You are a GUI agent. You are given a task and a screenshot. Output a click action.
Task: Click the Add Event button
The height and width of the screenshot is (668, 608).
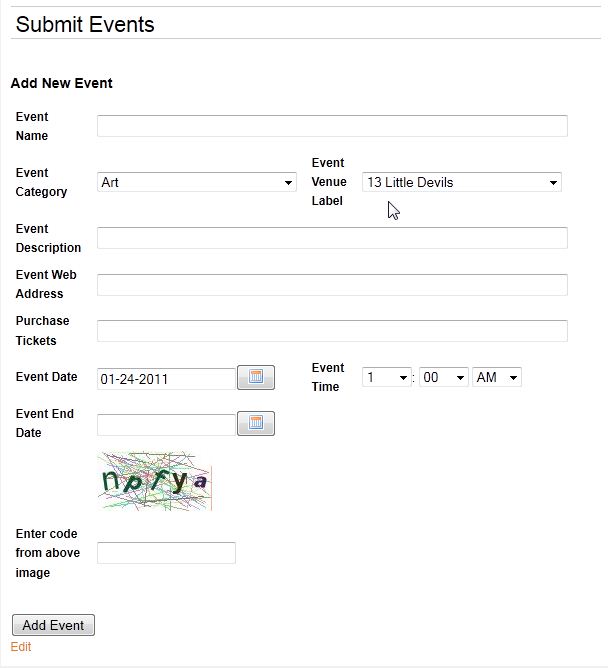pyautogui.click(x=53, y=625)
